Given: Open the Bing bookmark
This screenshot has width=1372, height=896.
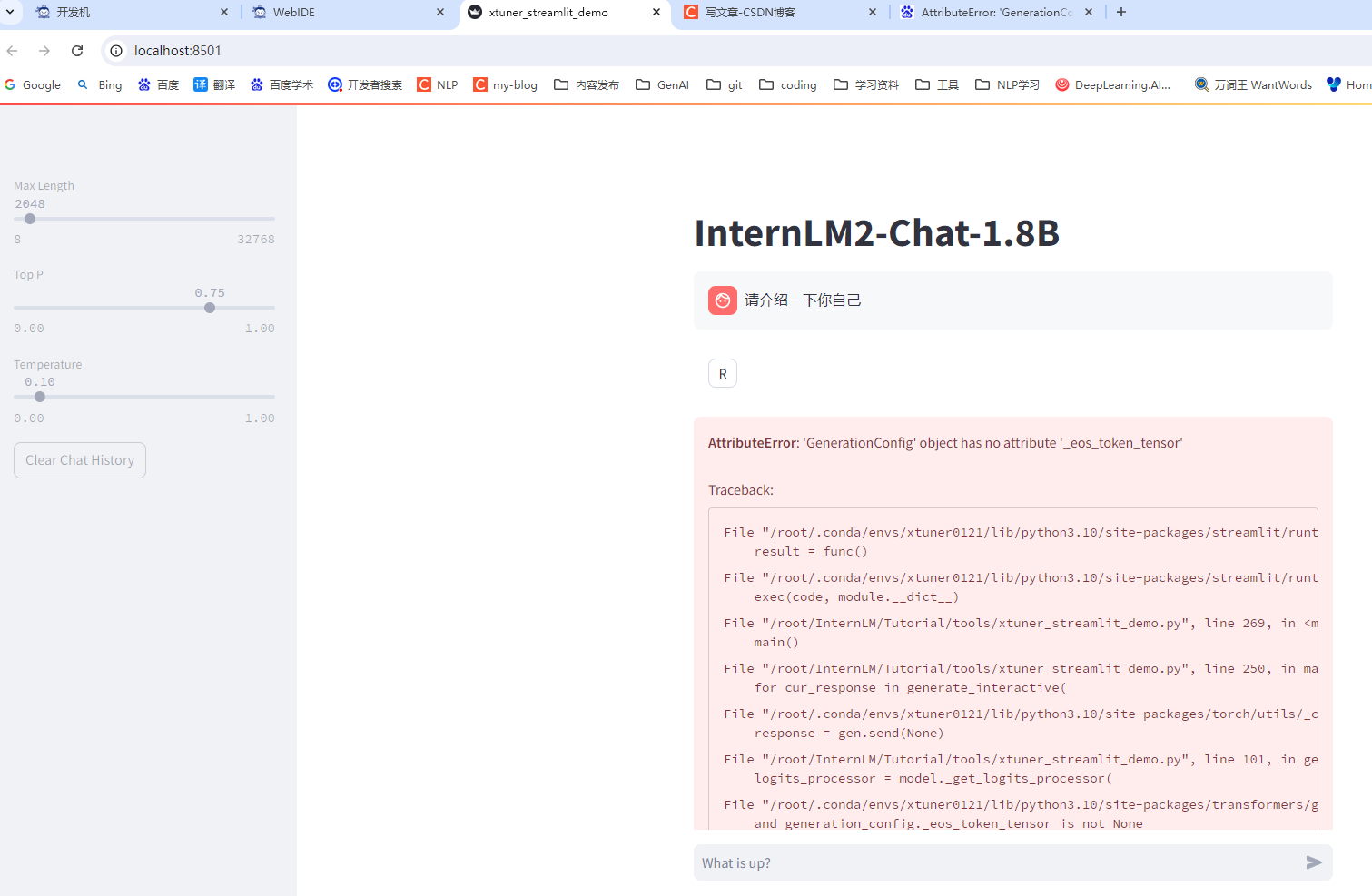Looking at the screenshot, I should pyautogui.click(x=99, y=84).
